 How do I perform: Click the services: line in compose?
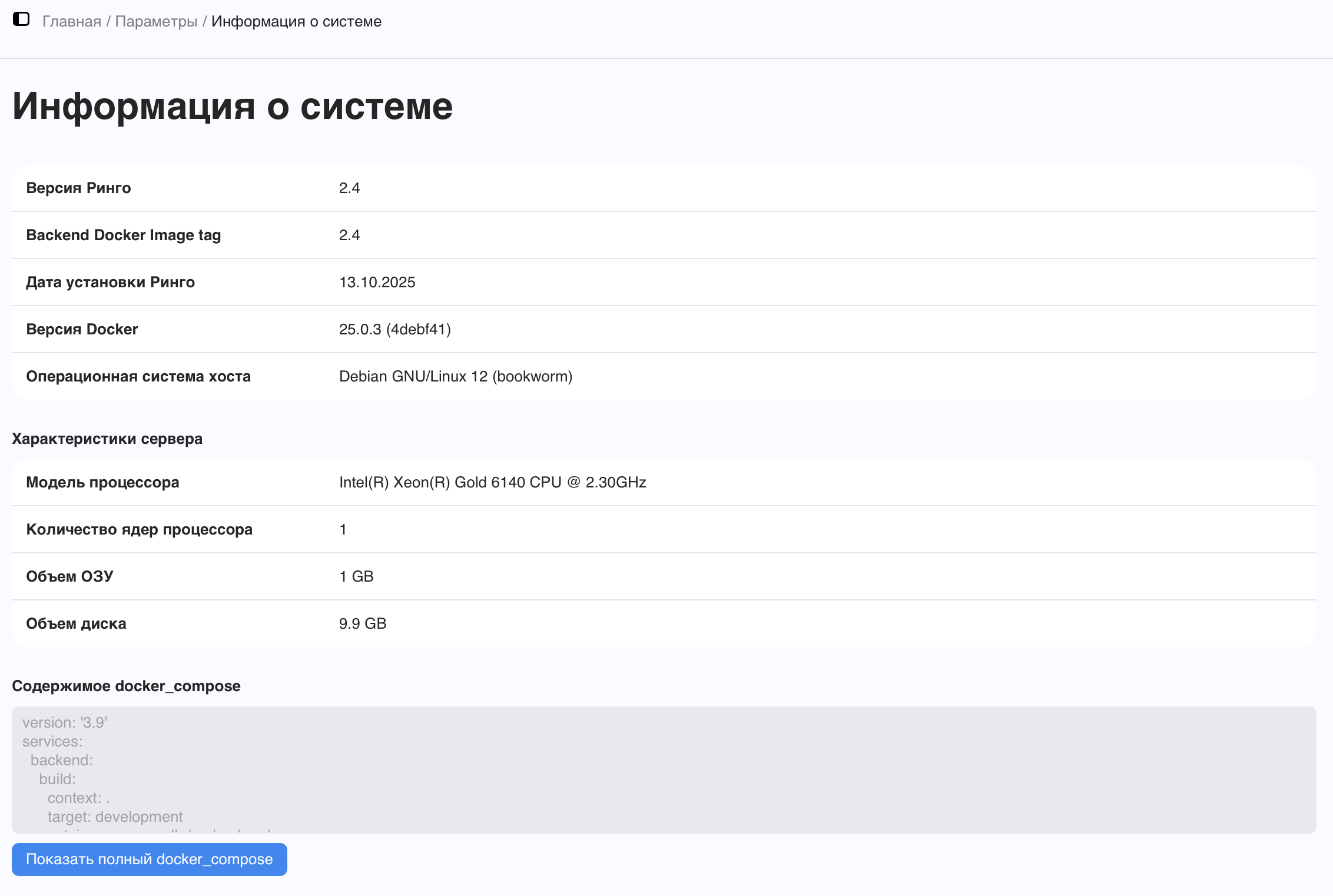(52, 741)
